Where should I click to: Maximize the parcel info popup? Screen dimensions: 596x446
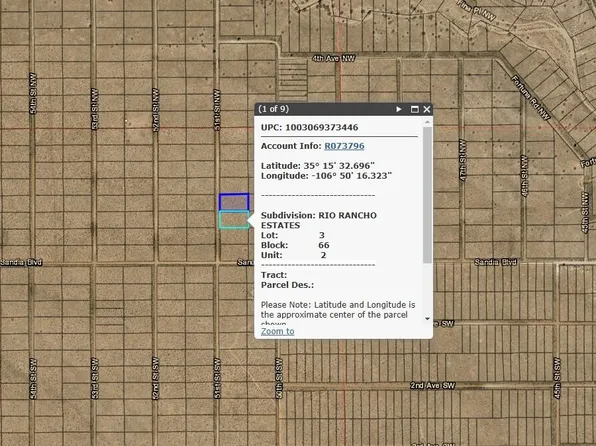415,109
